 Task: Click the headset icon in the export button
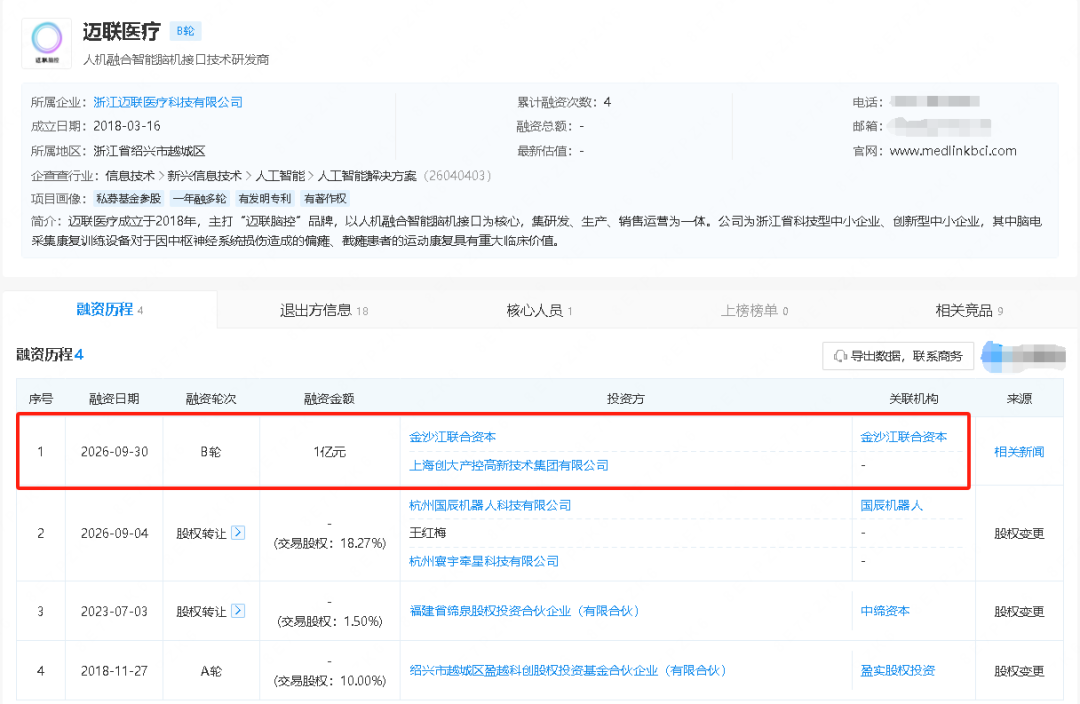coord(840,356)
